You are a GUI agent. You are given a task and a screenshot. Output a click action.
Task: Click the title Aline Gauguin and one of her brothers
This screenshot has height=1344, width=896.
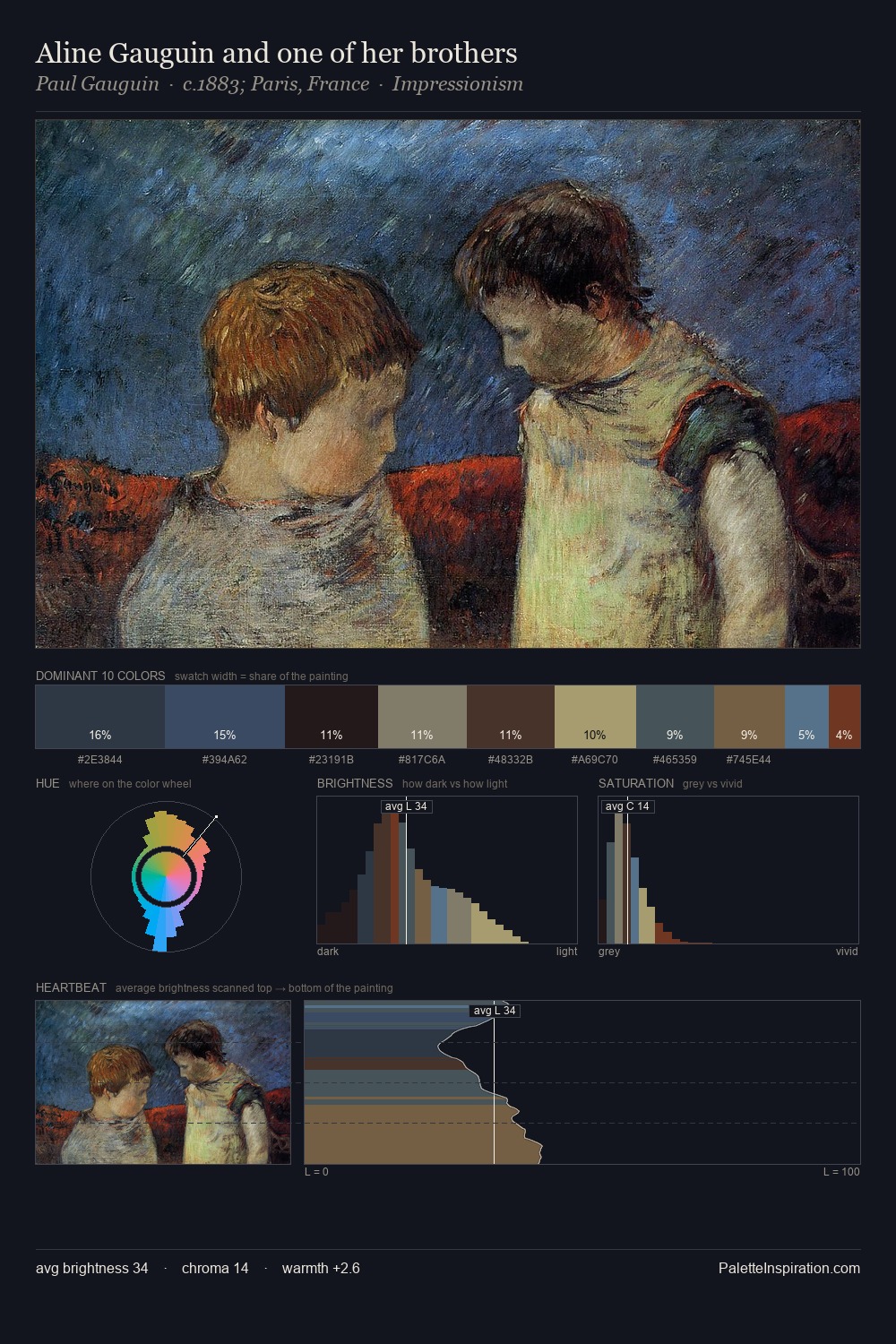pos(277,53)
